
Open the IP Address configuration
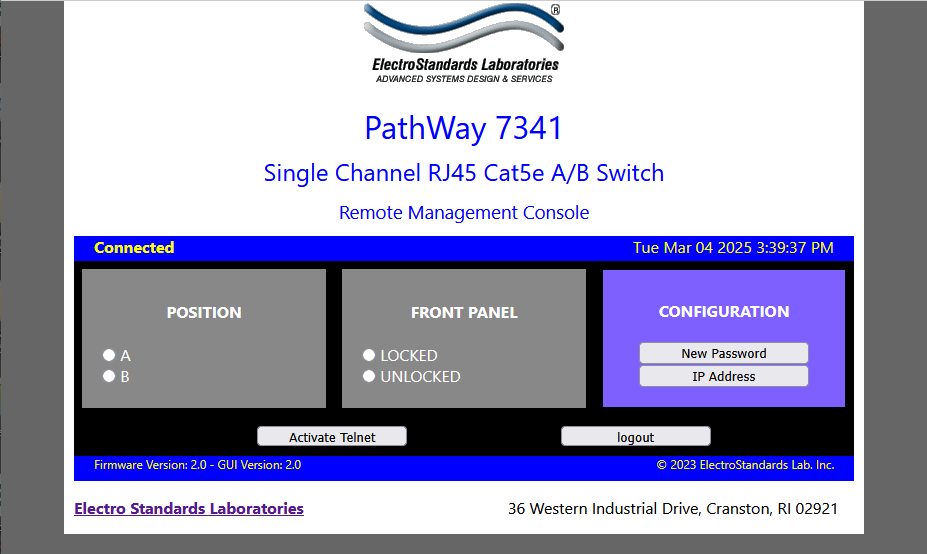(724, 376)
